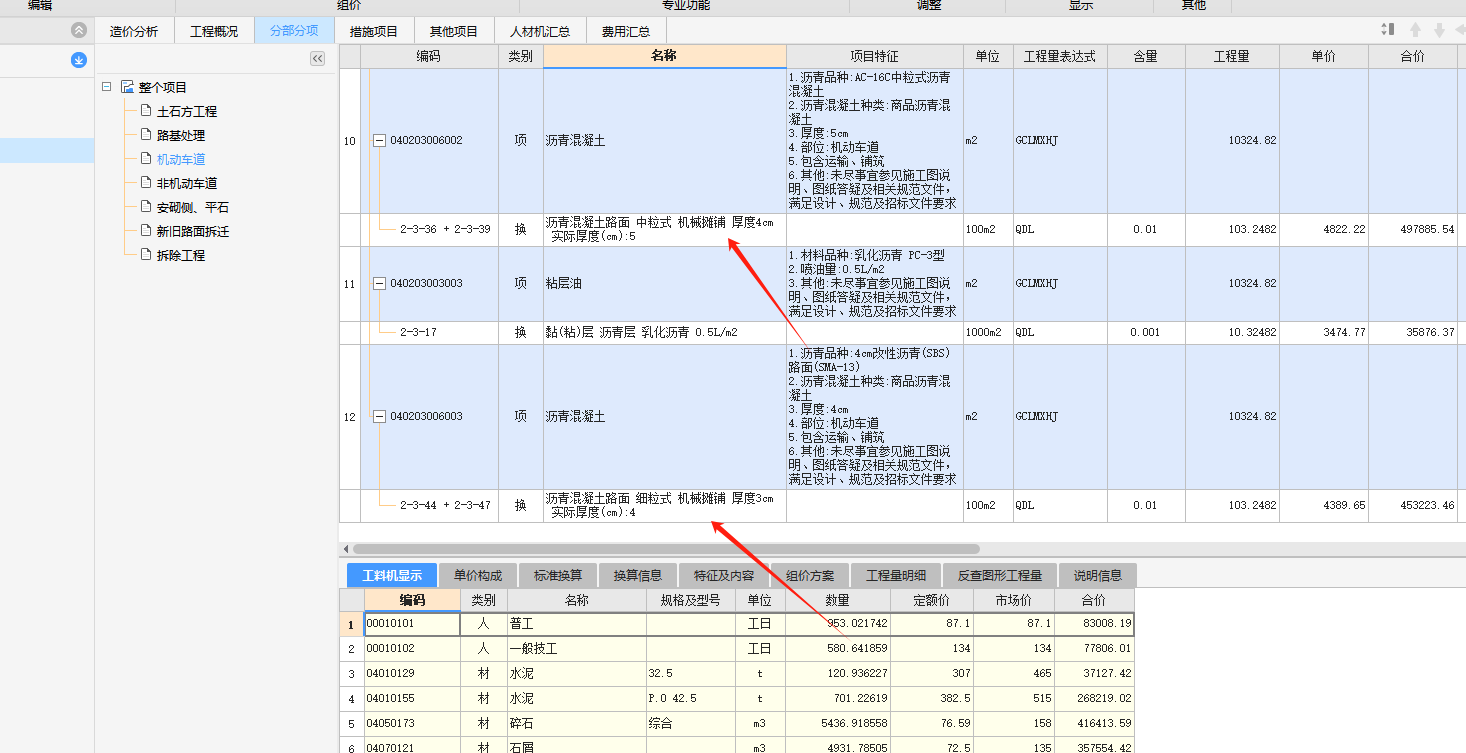Viewport: 1466px width, 753px height.
Task: Select 新旧路面拆迁 in the project tree
Action: (x=193, y=231)
